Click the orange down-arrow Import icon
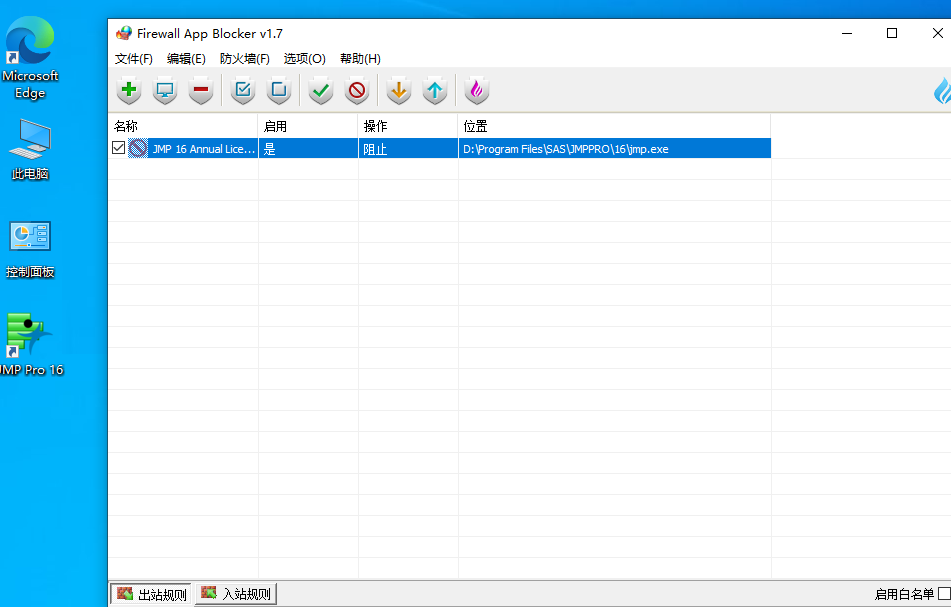Screen dimensions: 951x607 398,90
